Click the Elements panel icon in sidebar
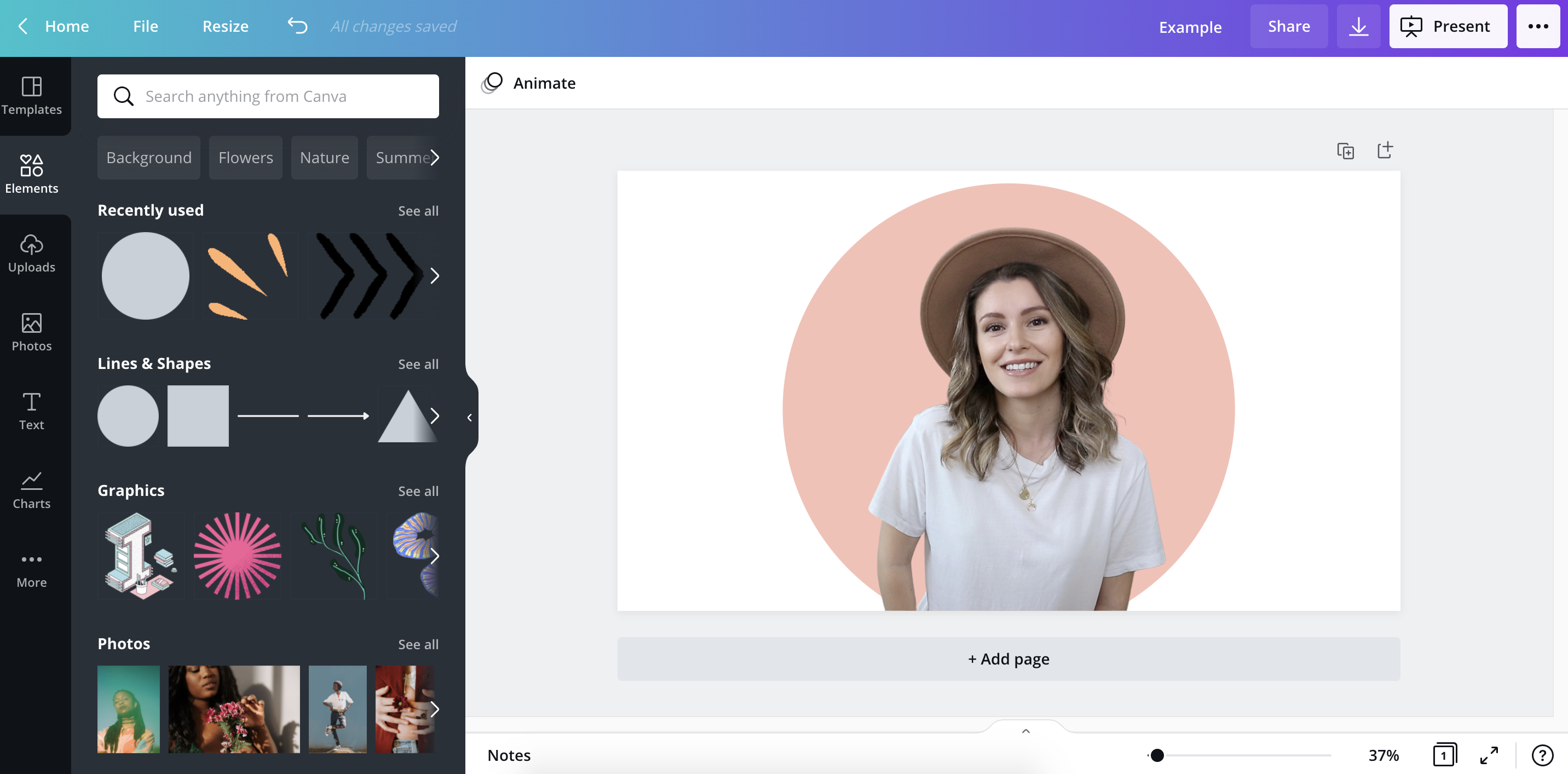The image size is (1568, 774). coord(31,174)
